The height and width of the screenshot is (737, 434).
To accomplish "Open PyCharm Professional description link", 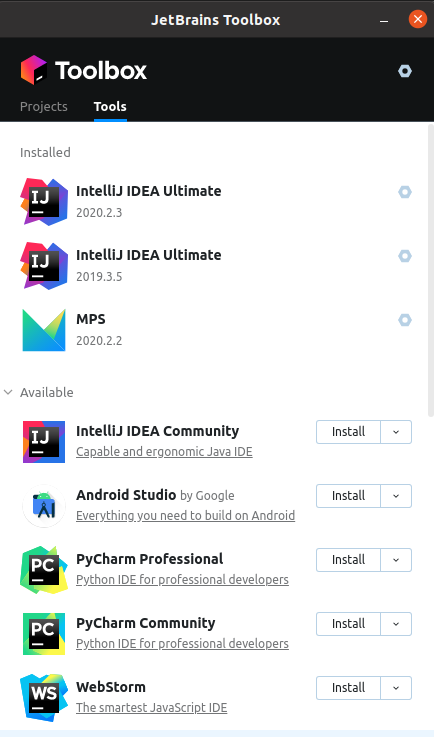I will [182, 580].
